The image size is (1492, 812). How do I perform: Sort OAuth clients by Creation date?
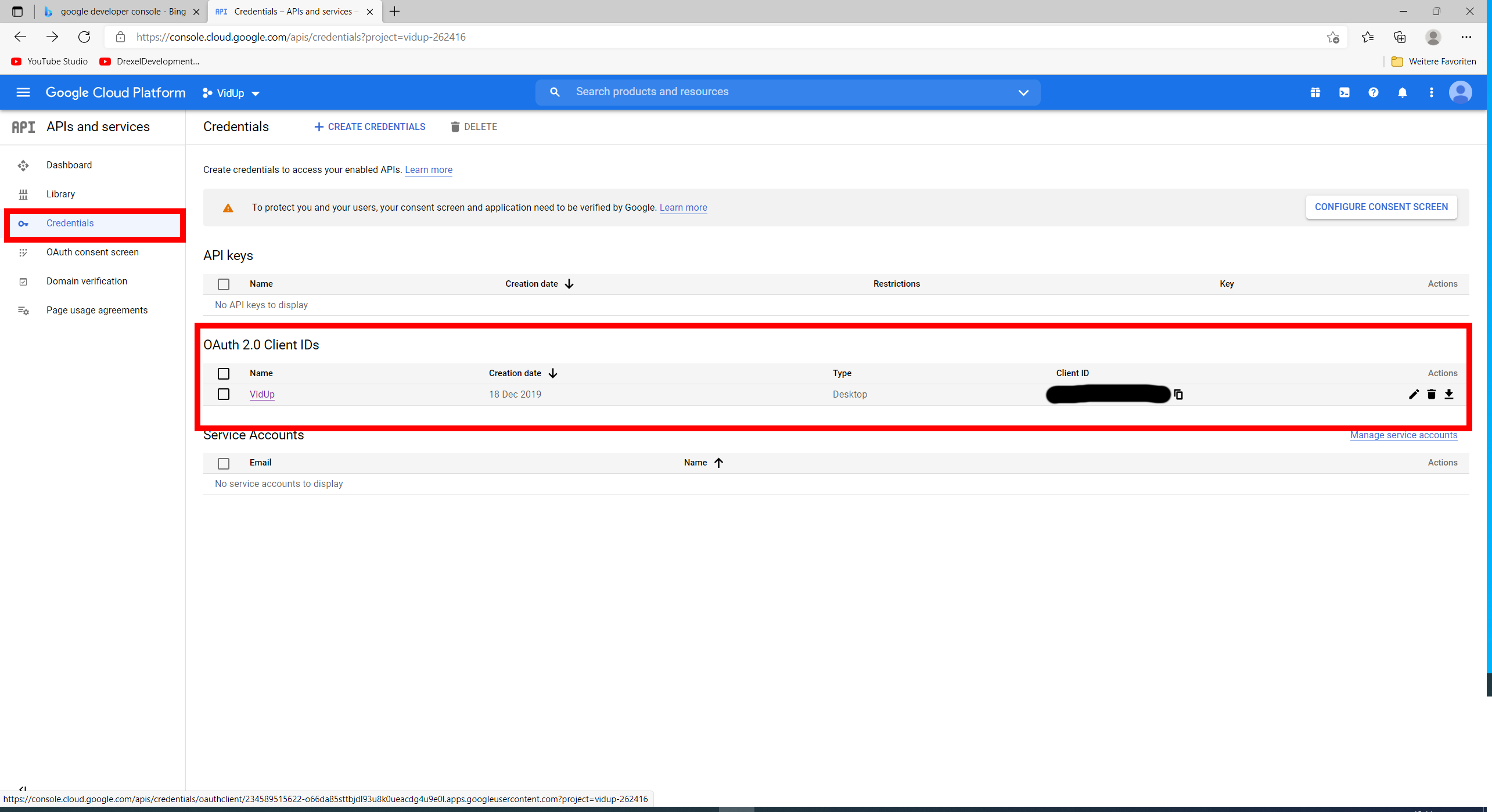523,373
